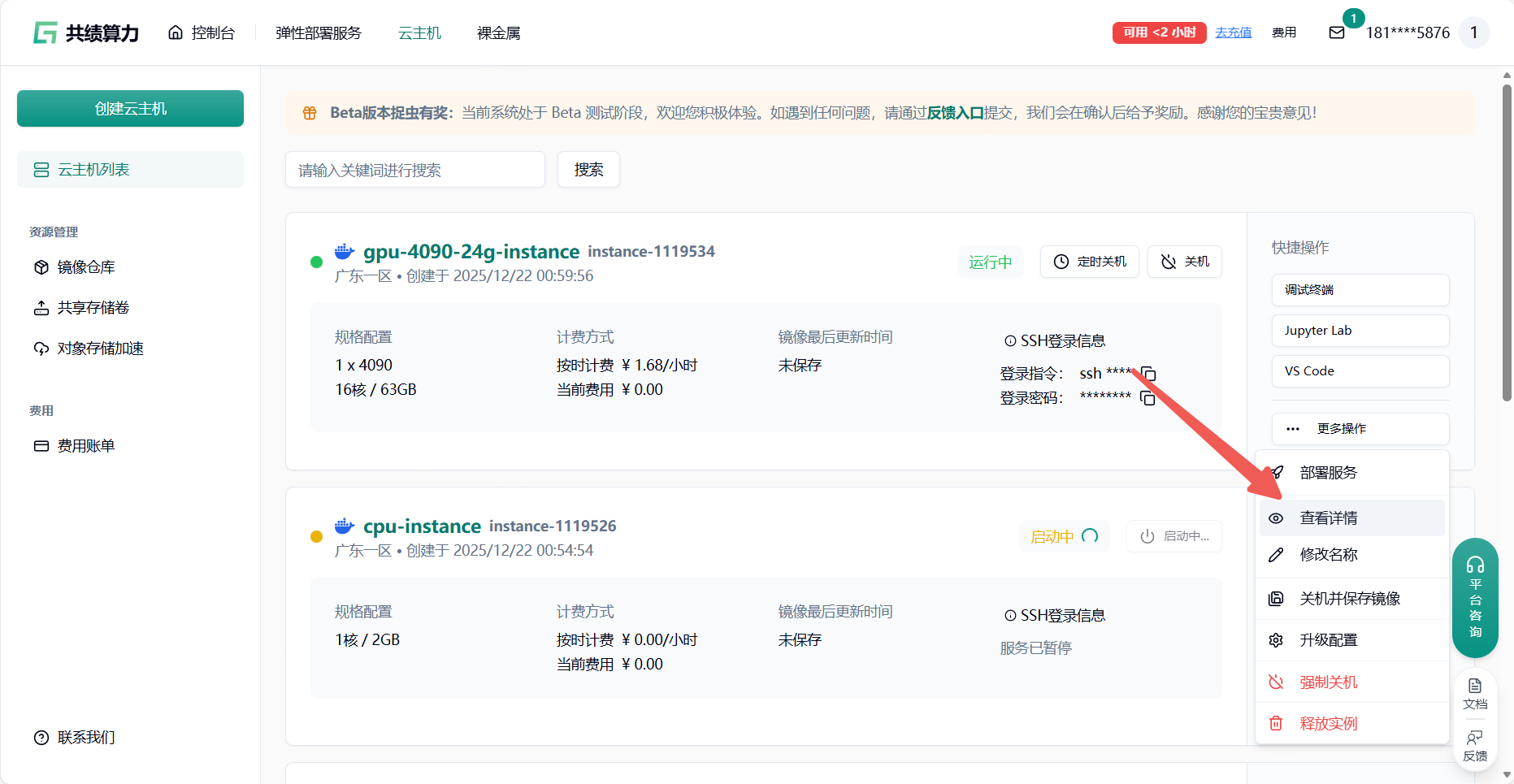Choose 释放实例 in dropdown menu
1514x784 pixels.
coord(1328,723)
